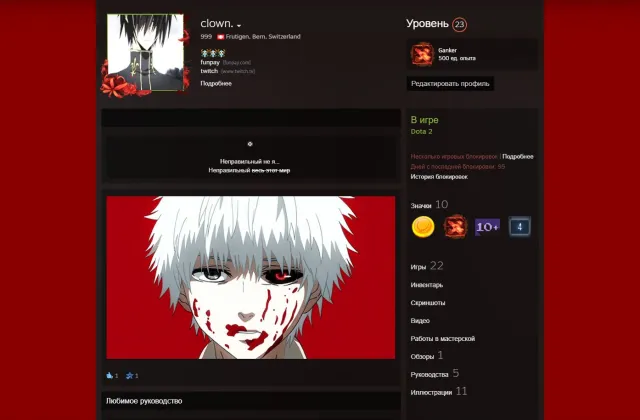The height and width of the screenshot is (420, 640).
Task: Click the flower symbol in the info box
Action: click(x=250, y=144)
